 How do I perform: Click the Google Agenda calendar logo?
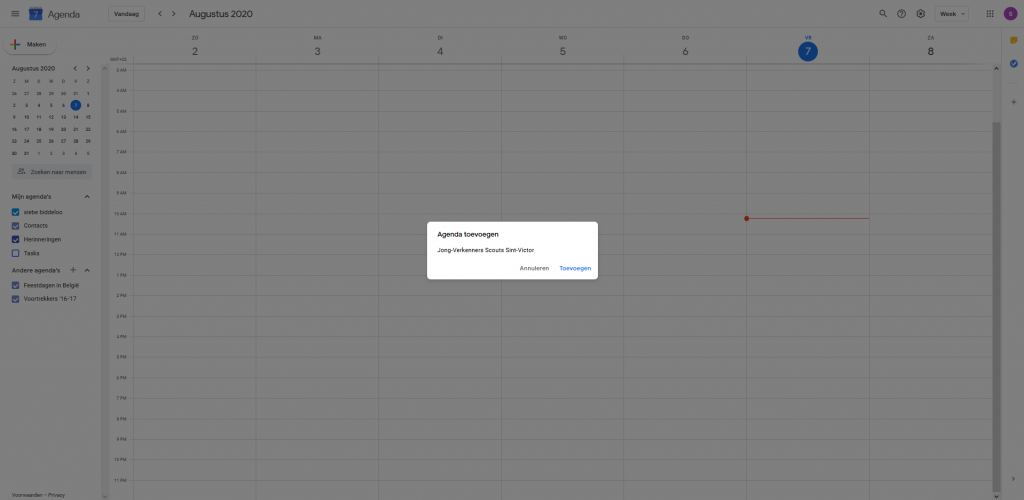36,14
